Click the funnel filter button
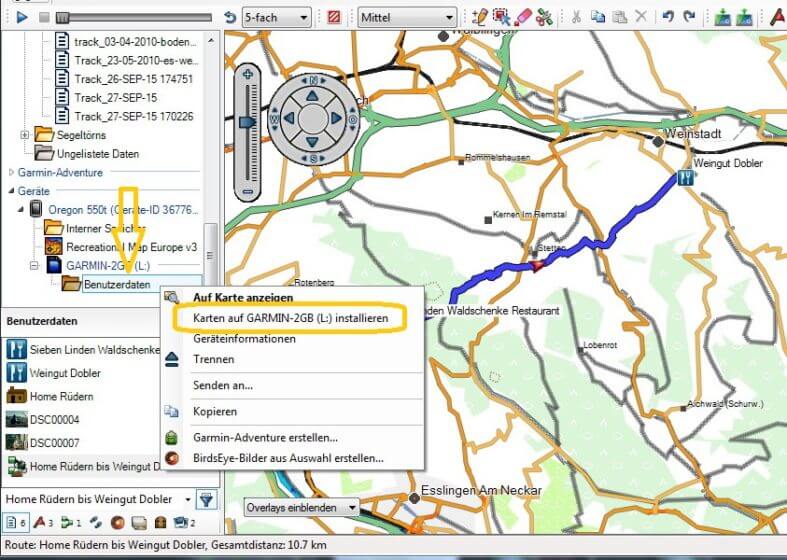This screenshot has height=560, width=787. [x=206, y=499]
